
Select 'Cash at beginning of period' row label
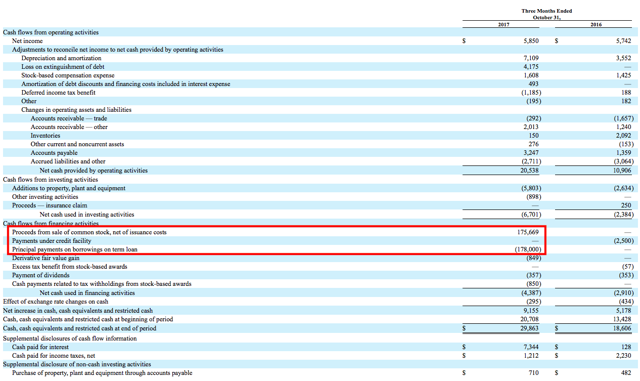[x=88, y=319]
